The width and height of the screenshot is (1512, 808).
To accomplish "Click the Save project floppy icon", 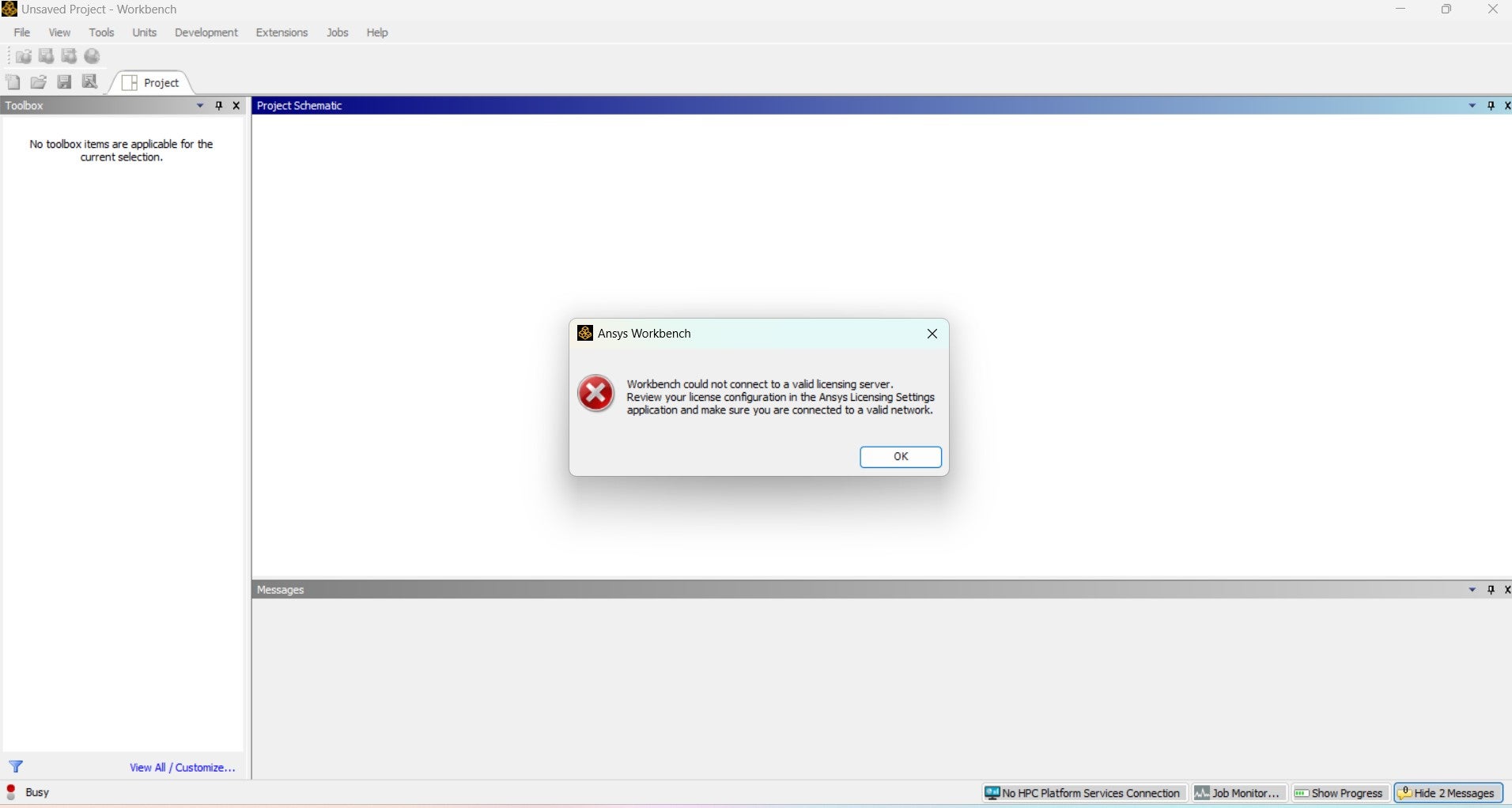I will pos(64,82).
